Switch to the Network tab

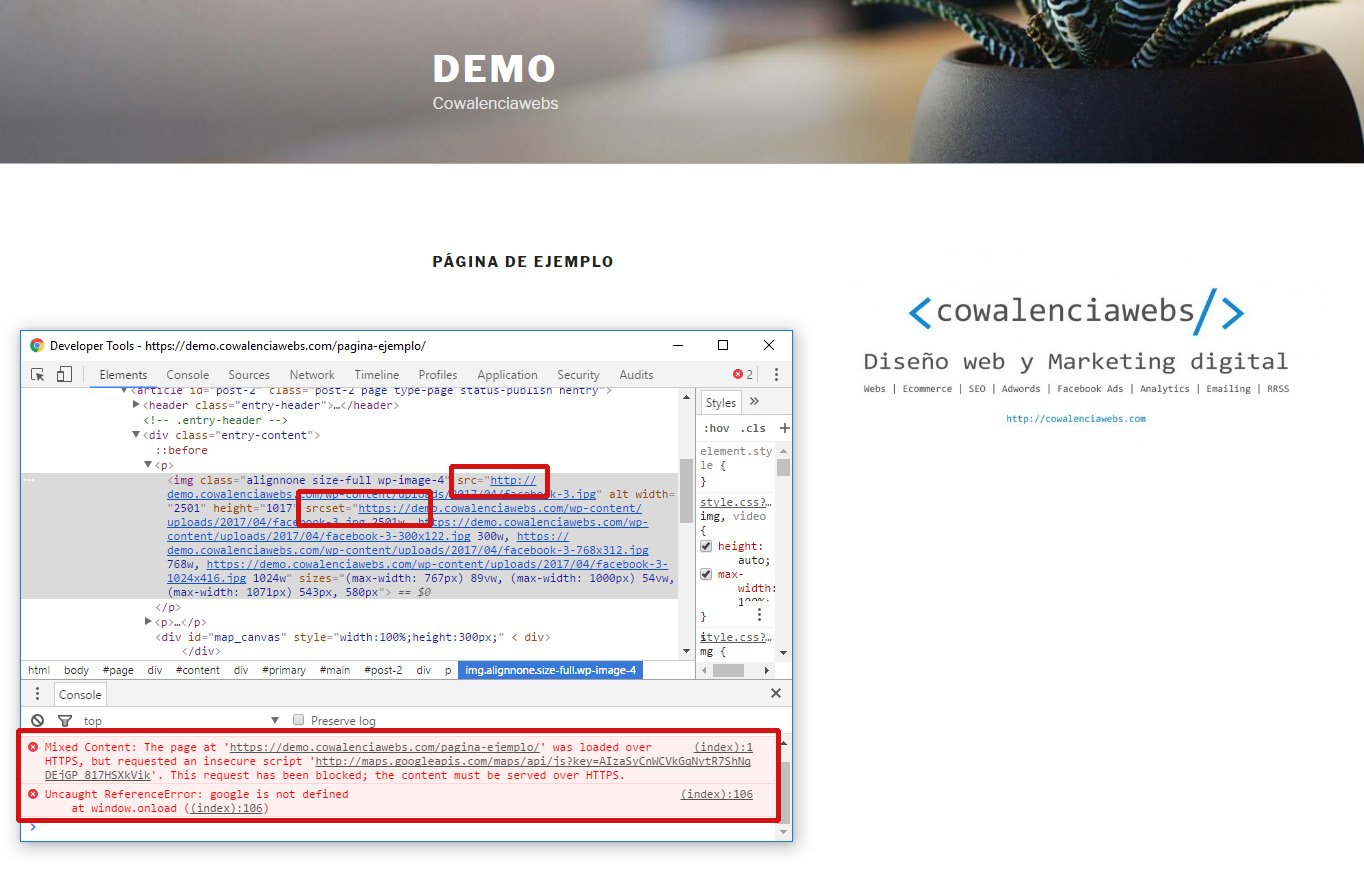(312, 375)
